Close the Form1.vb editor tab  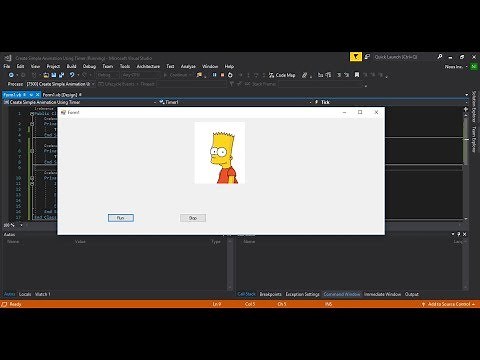tap(38, 95)
